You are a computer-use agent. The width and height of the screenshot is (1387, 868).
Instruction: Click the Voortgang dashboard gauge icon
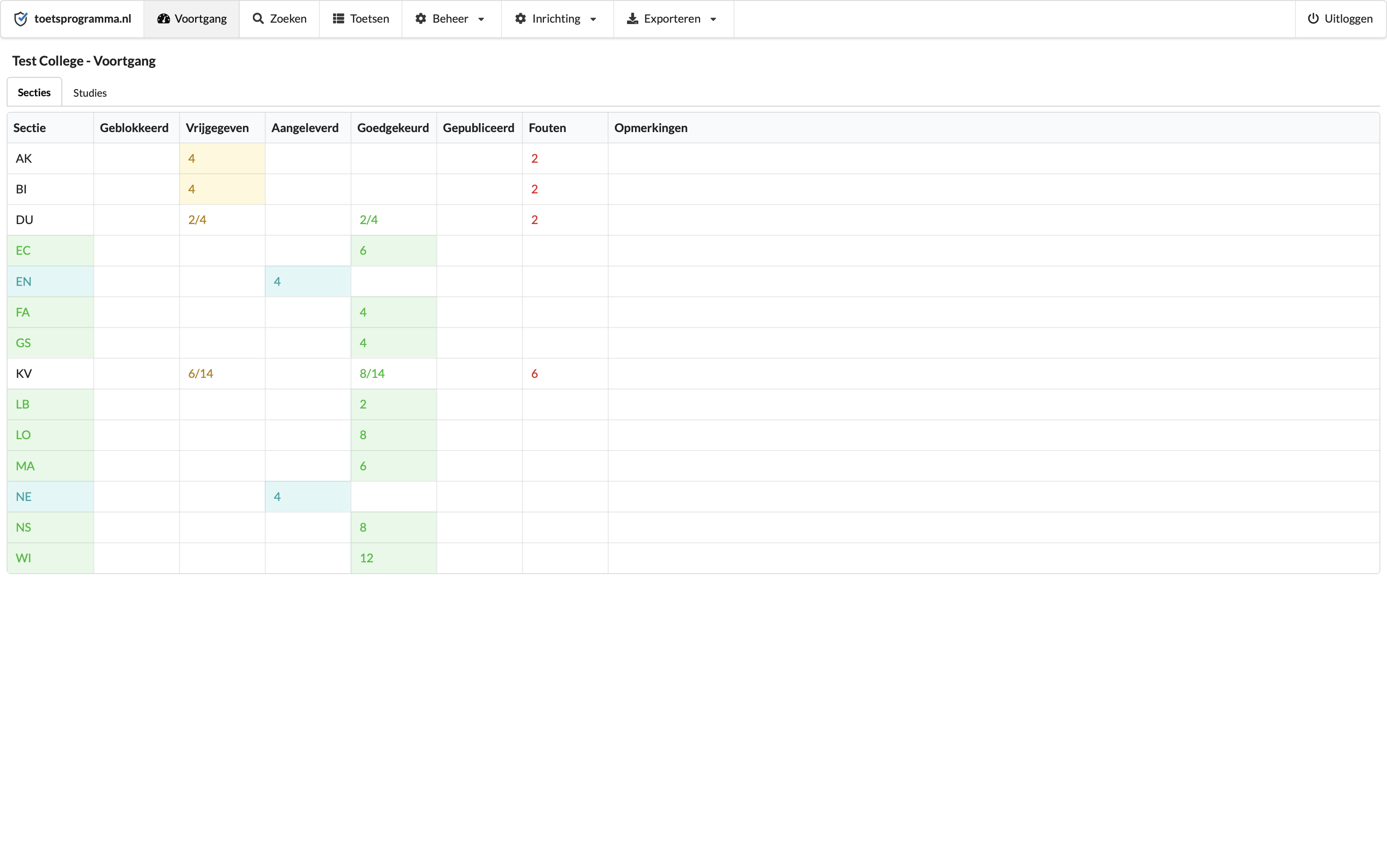tap(164, 19)
